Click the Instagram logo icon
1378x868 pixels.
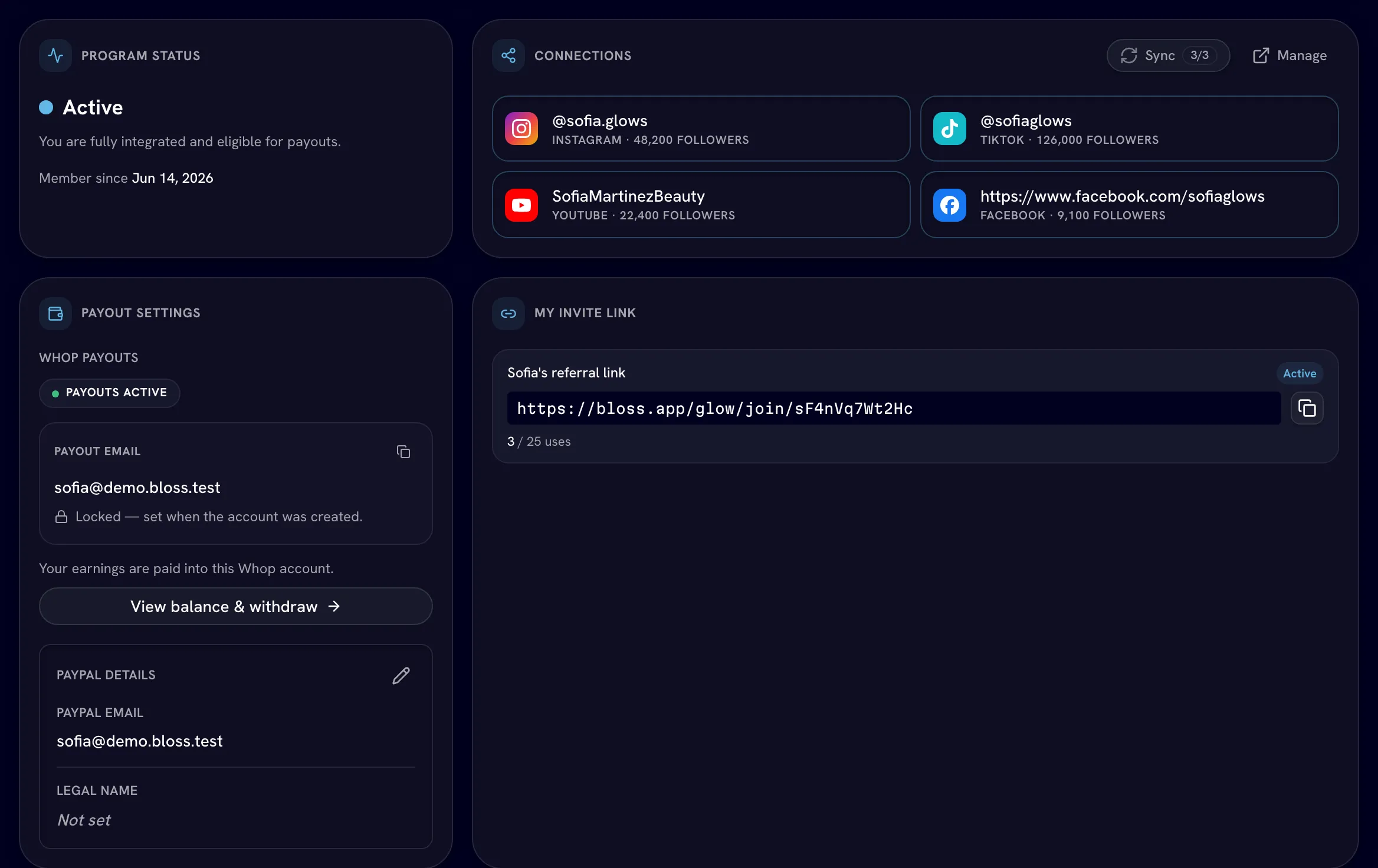[x=521, y=129]
